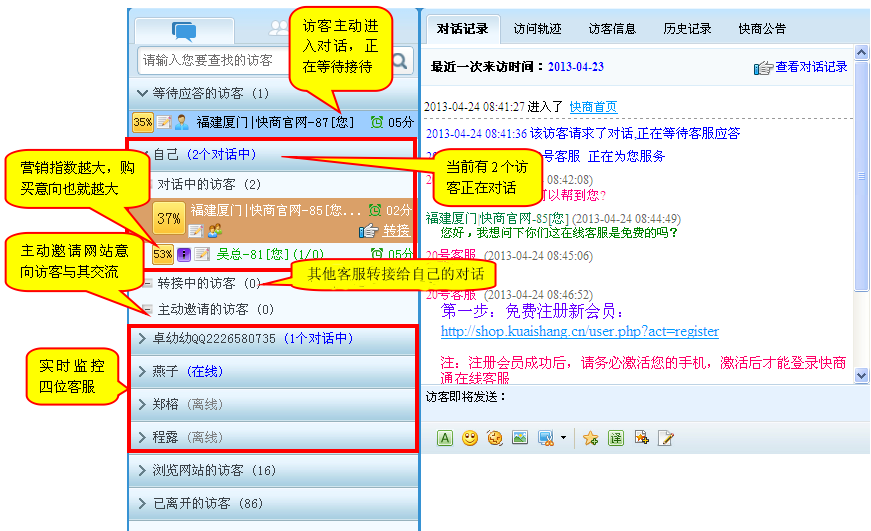The height and width of the screenshot is (531, 871).
Task: Click the send image icon
Action: pyautogui.click(x=520, y=438)
